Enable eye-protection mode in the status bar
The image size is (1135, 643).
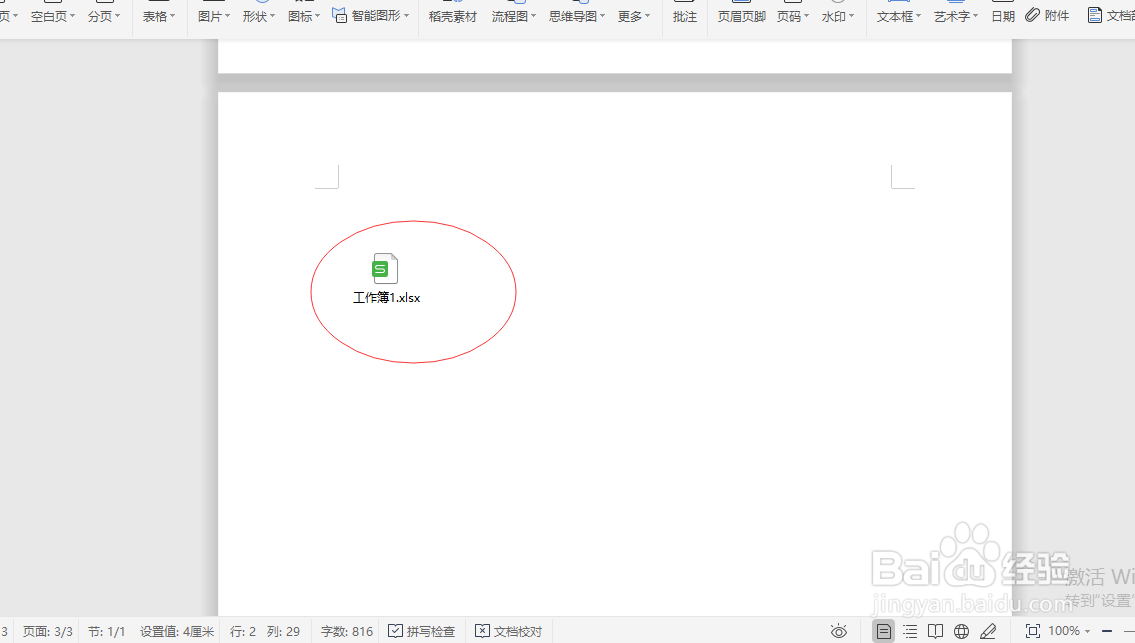point(838,631)
